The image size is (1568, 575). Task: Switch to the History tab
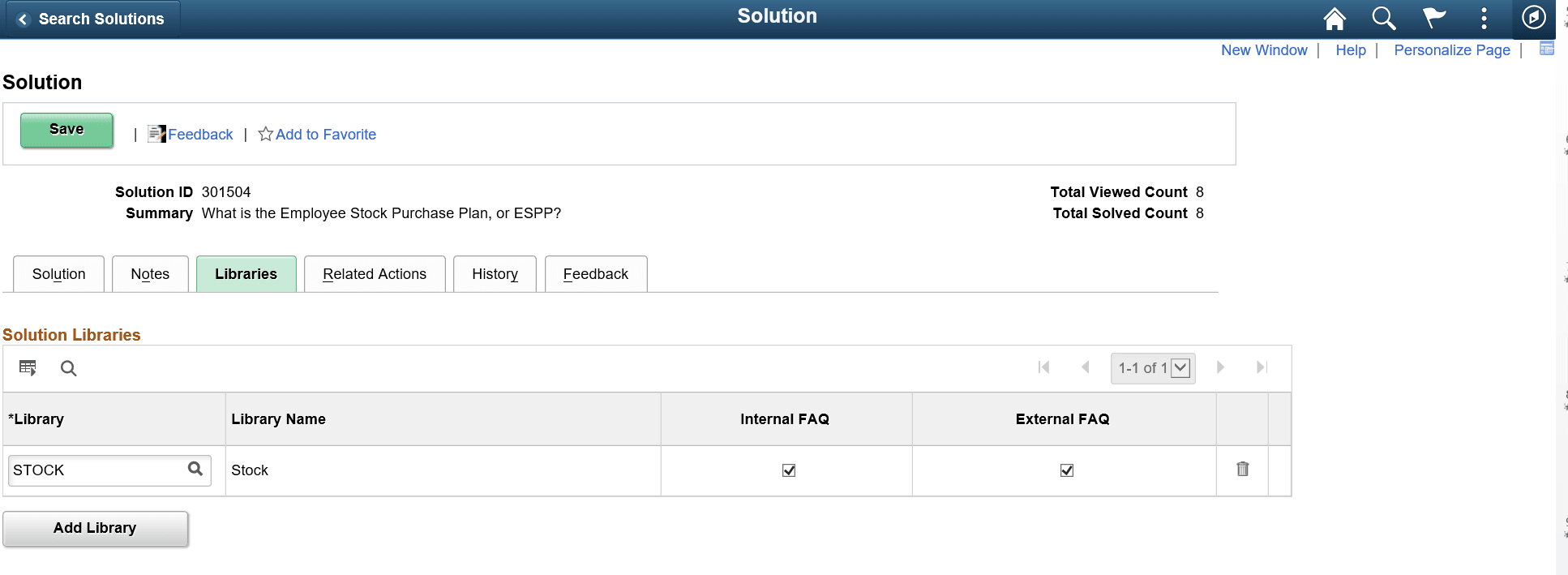[495, 274]
